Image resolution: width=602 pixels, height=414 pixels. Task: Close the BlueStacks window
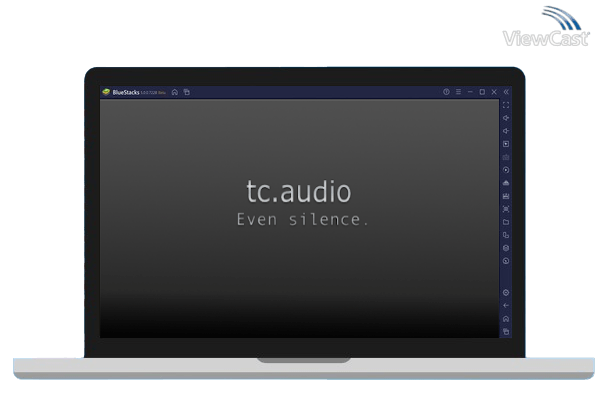pyautogui.click(x=494, y=92)
